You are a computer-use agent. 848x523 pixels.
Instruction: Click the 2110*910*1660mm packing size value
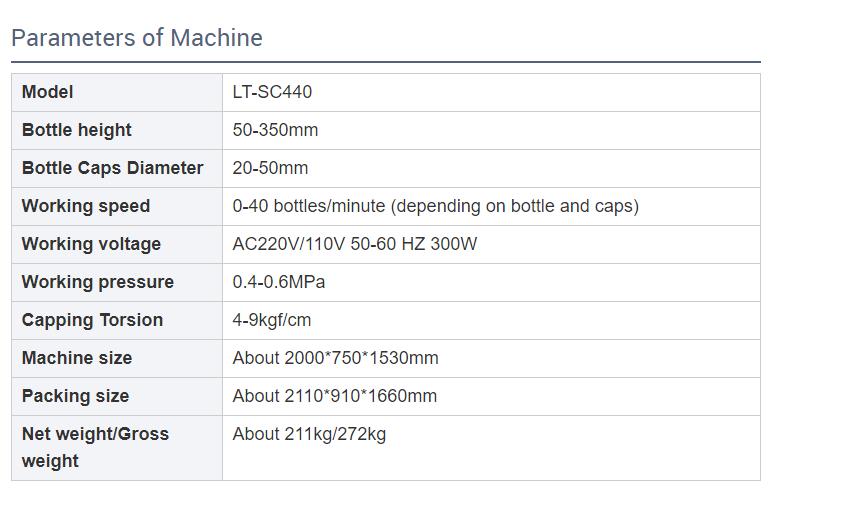click(334, 396)
